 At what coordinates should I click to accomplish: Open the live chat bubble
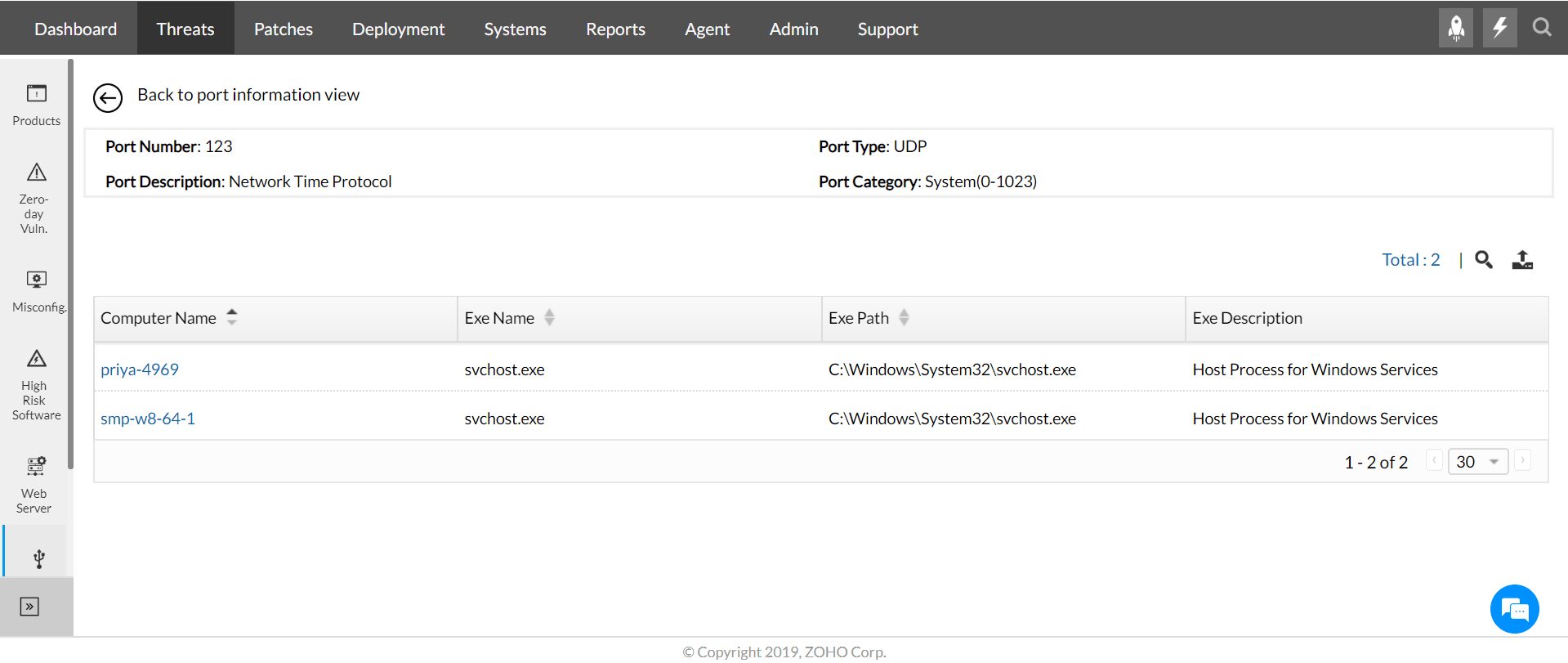1514,609
